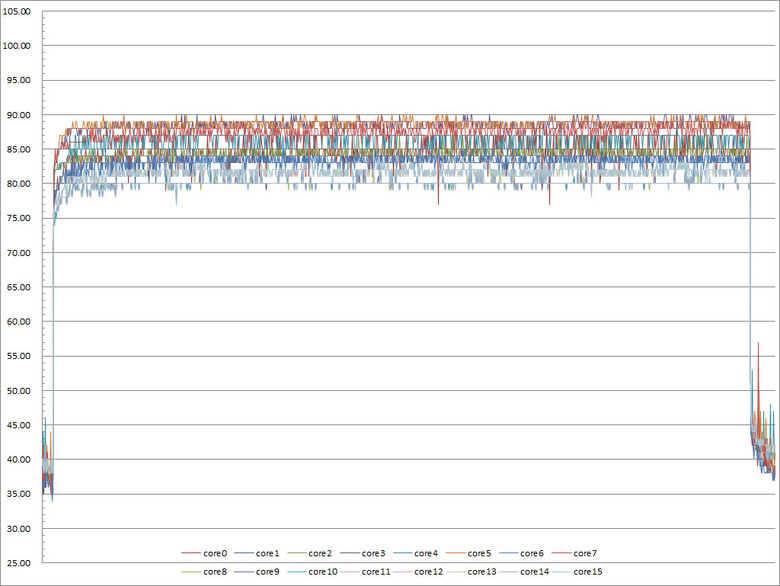Select the core11 legend entry

point(366,572)
